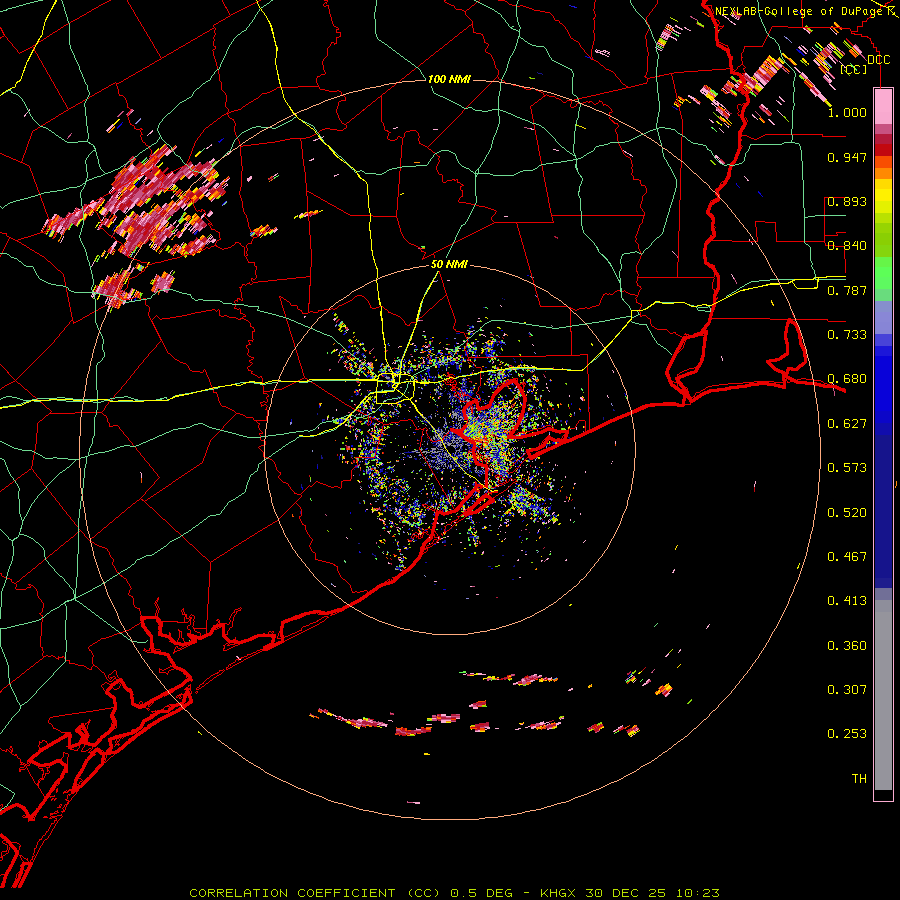Click the gray low-value color bar segment
Screen dimensions: 900x900
[x=883, y=695]
